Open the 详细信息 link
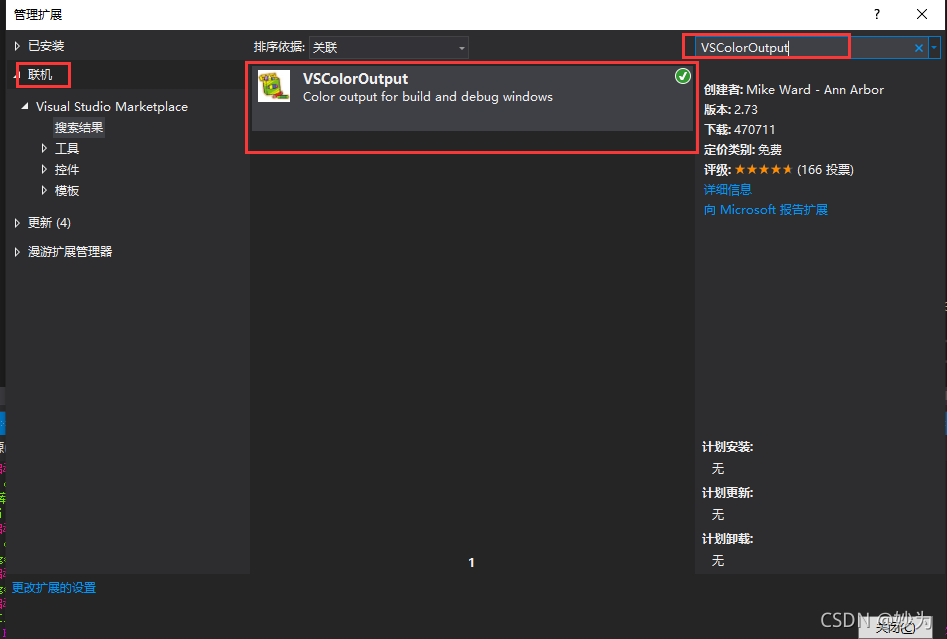Image resolution: width=947 pixels, height=639 pixels. point(728,190)
